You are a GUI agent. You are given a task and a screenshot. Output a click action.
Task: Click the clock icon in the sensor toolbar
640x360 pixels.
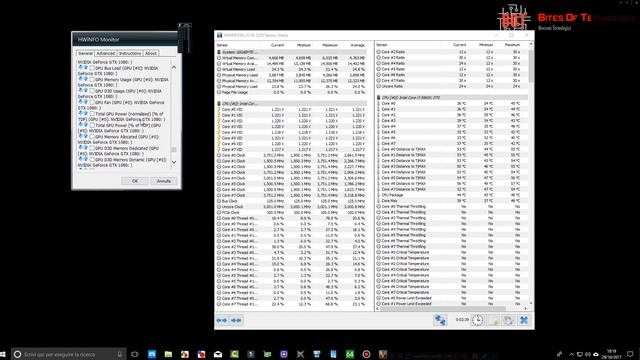(x=477, y=320)
